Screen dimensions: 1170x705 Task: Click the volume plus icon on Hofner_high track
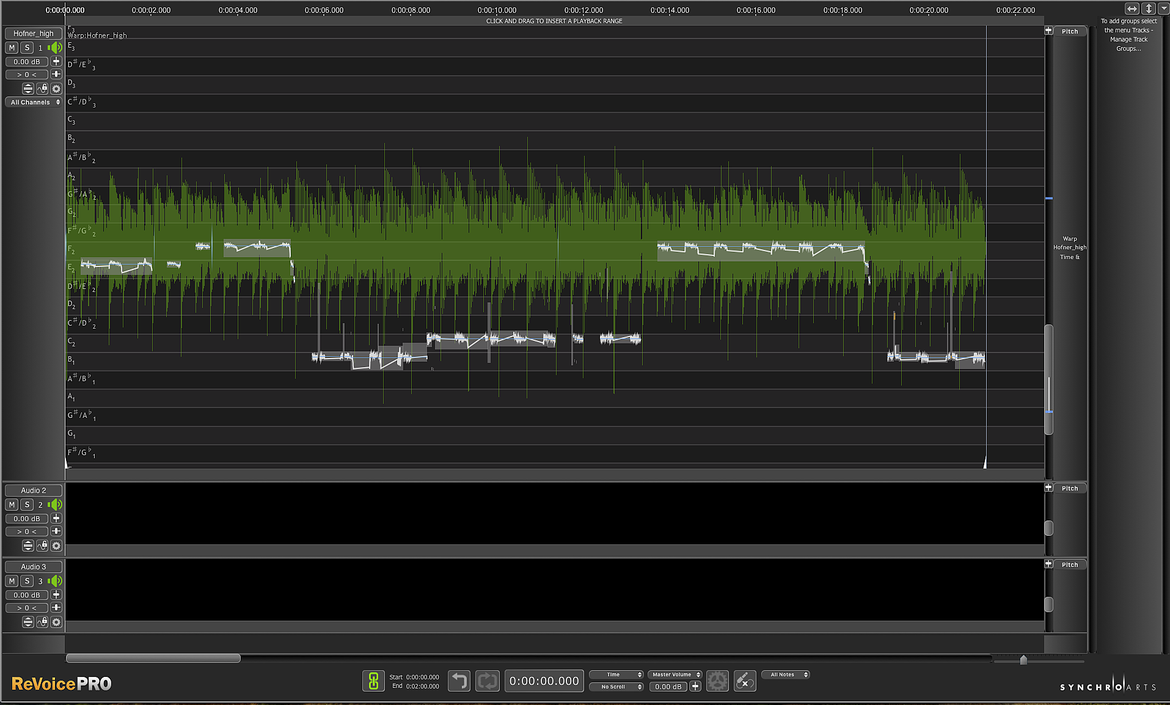tap(56, 61)
